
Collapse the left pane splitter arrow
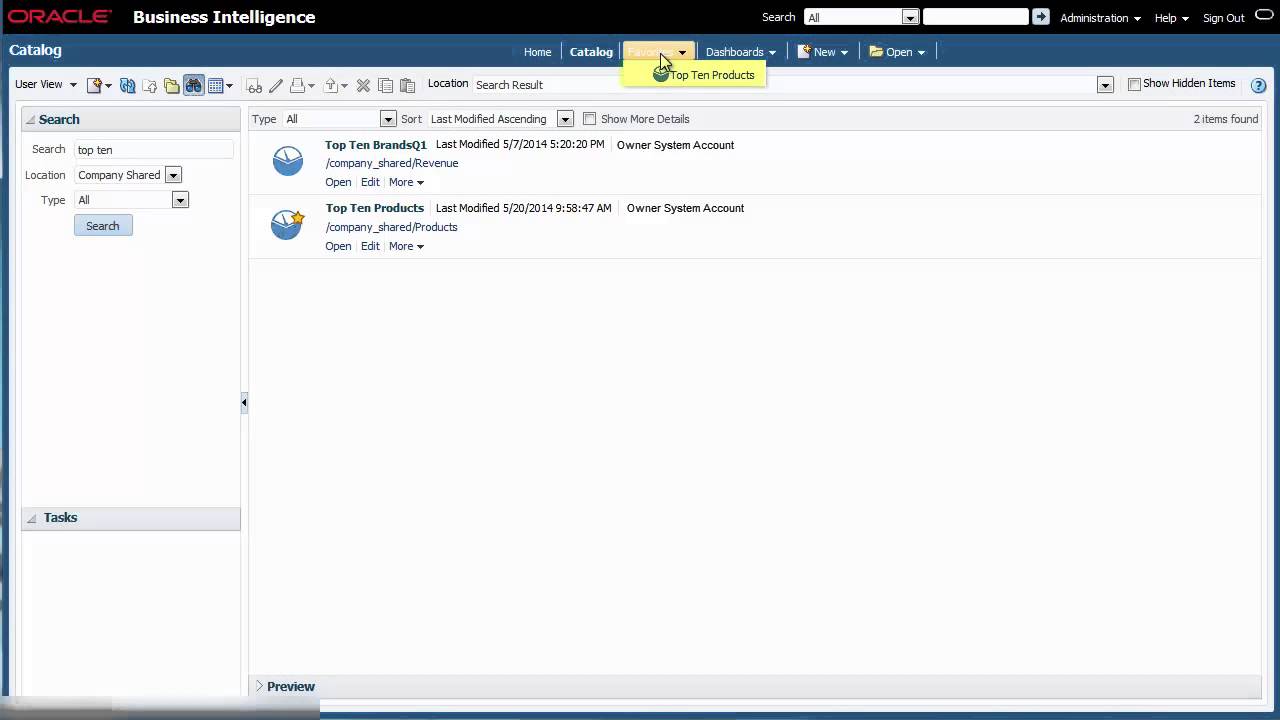(244, 402)
